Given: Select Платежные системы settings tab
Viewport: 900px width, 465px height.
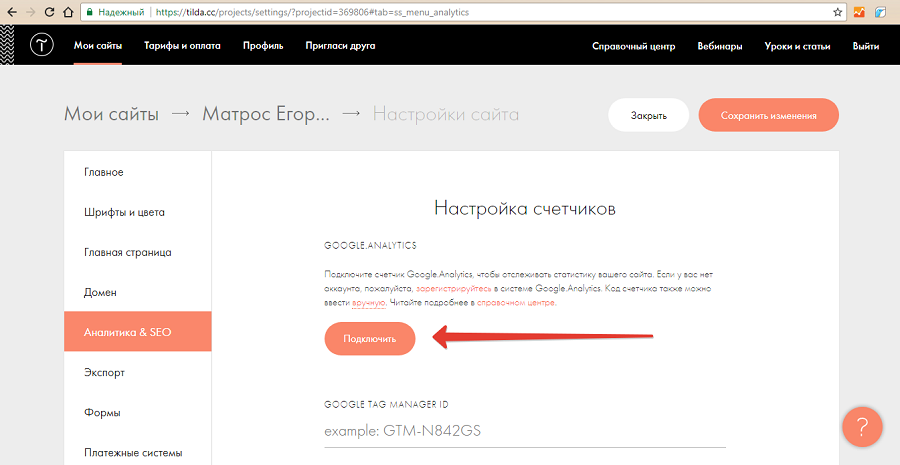Looking at the screenshot, I should tap(138, 452).
